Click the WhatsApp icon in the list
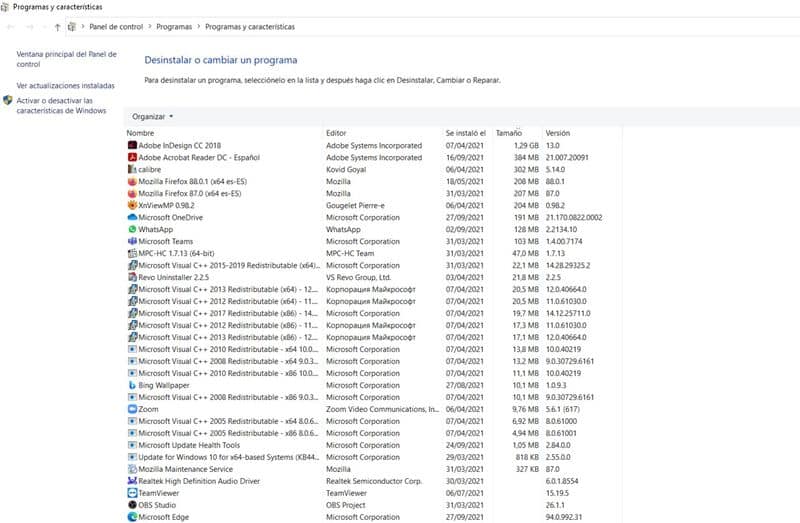This screenshot has width=800, height=523. tap(132, 229)
